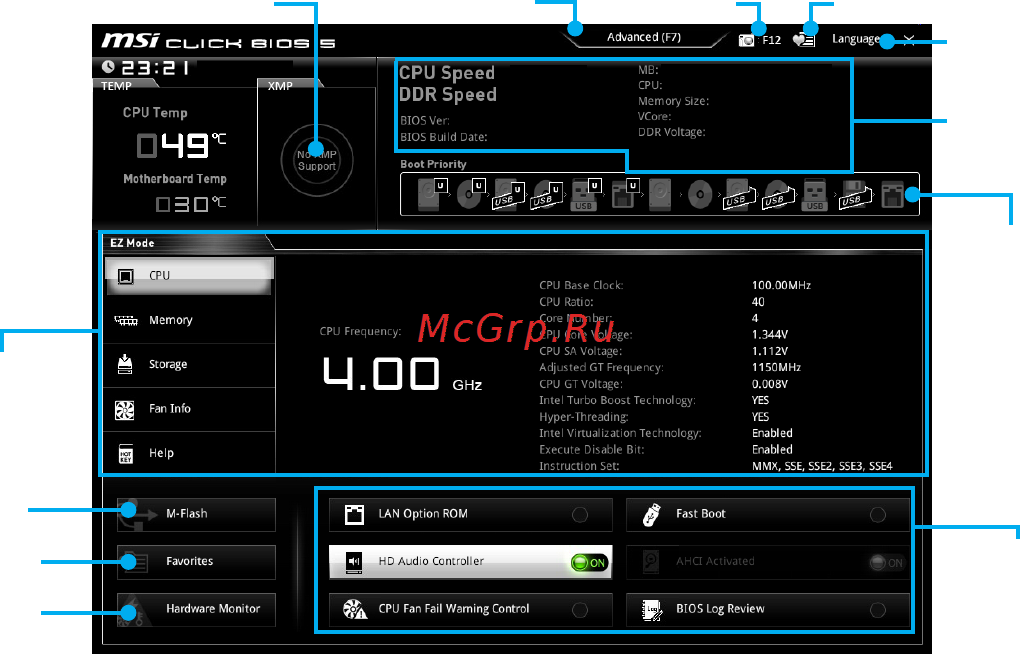The height and width of the screenshot is (654, 1020).
Task: Launch M-Flash
Action: [x=196, y=514]
